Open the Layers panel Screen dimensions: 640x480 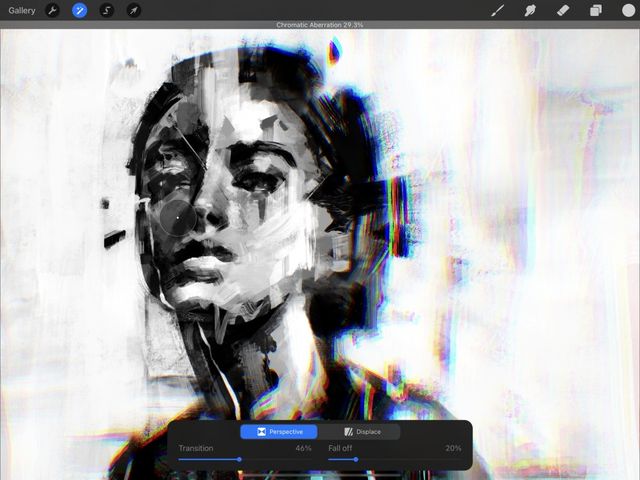[596, 11]
